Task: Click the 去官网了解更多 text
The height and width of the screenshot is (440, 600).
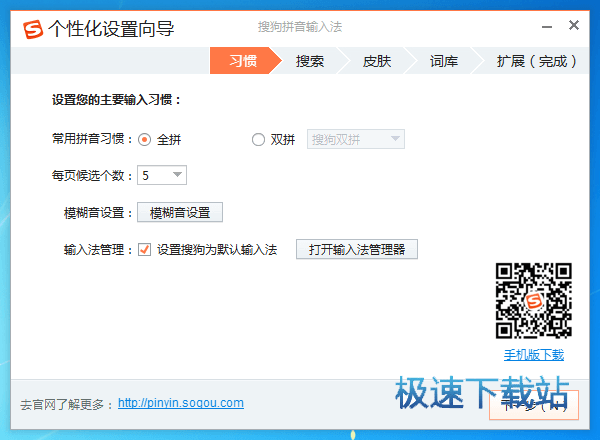Action: click(66, 404)
